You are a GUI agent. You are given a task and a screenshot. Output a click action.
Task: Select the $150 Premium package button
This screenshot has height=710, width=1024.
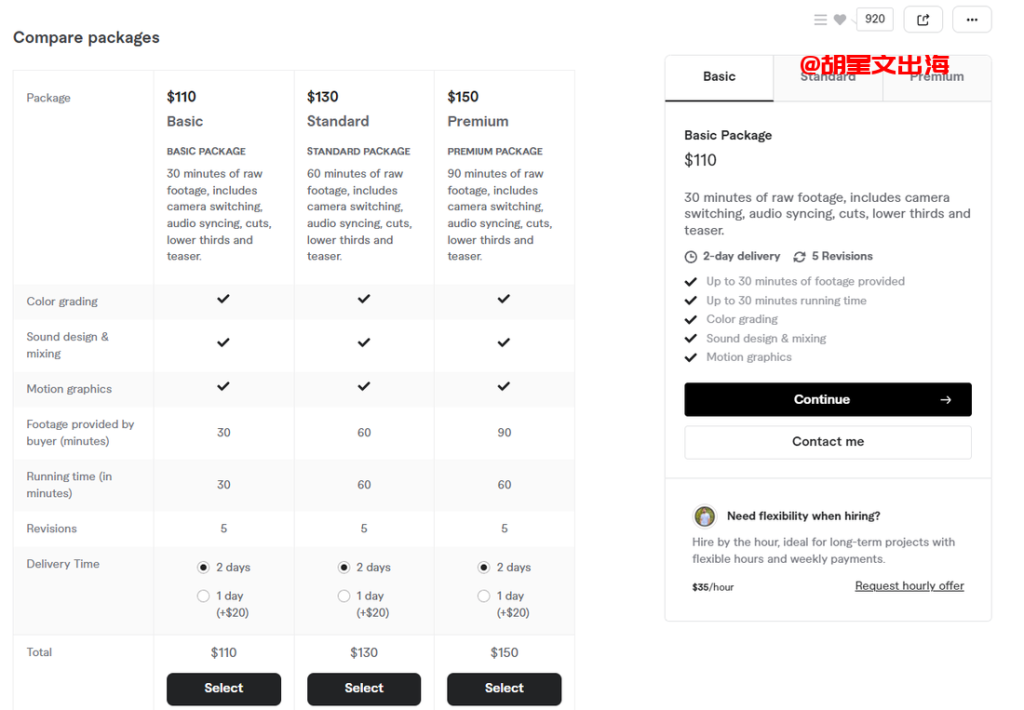(x=504, y=688)
